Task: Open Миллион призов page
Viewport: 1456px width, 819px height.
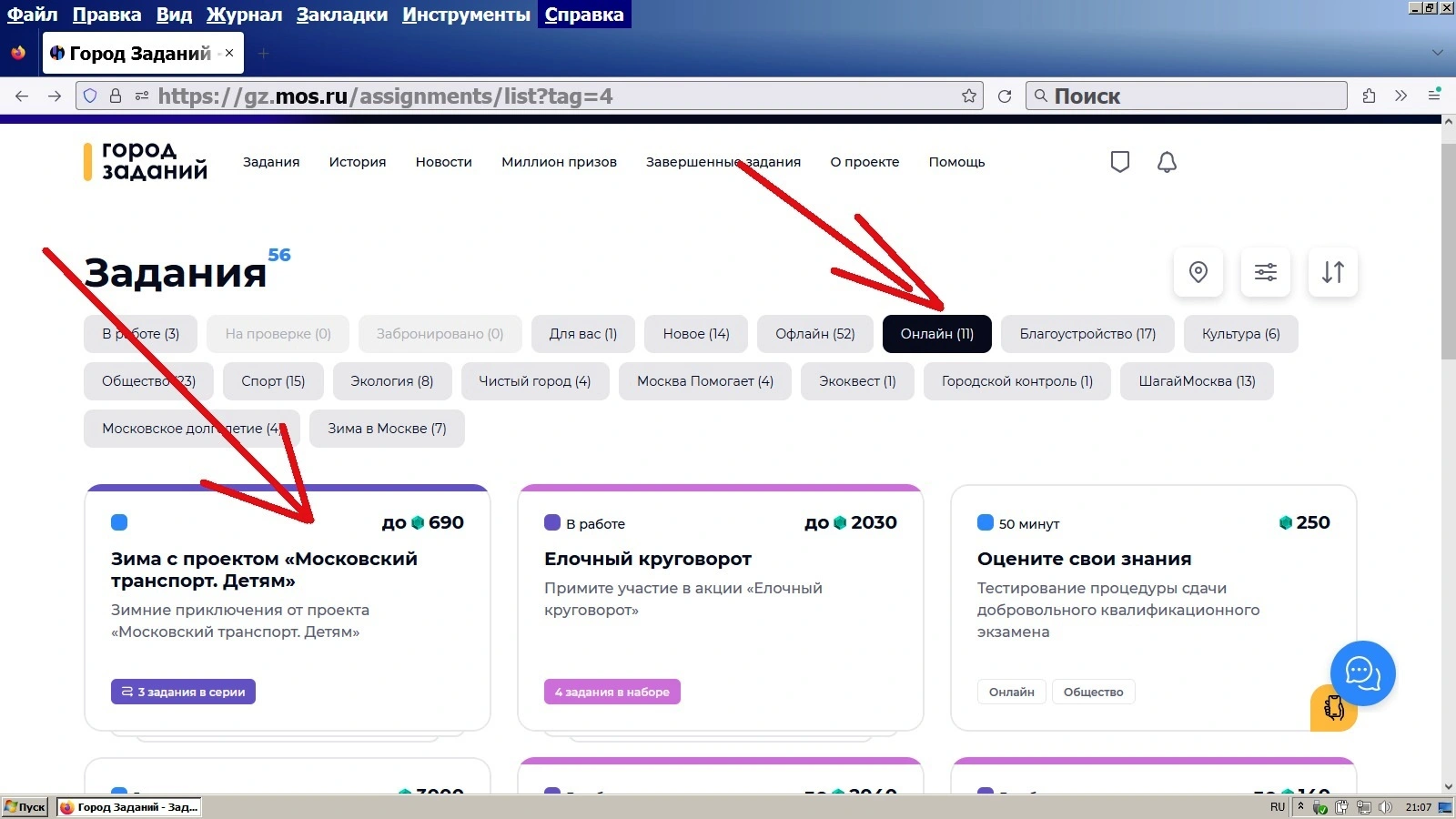Action: click(559, 162)
